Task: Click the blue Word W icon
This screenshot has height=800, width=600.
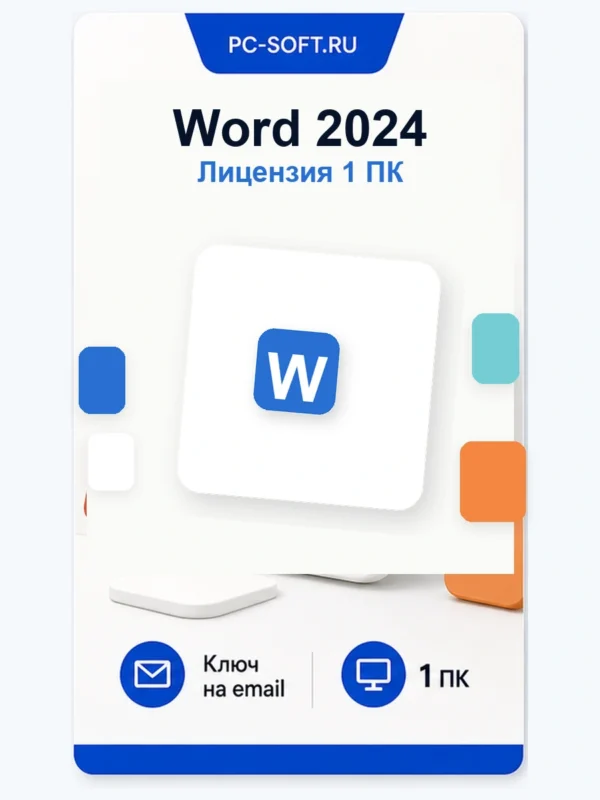Action: 296,371
